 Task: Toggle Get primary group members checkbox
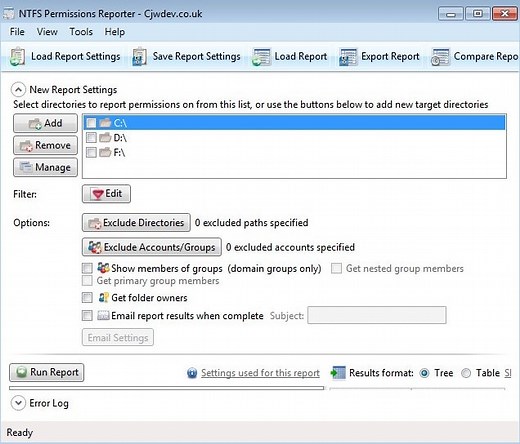tap(87, 281)
